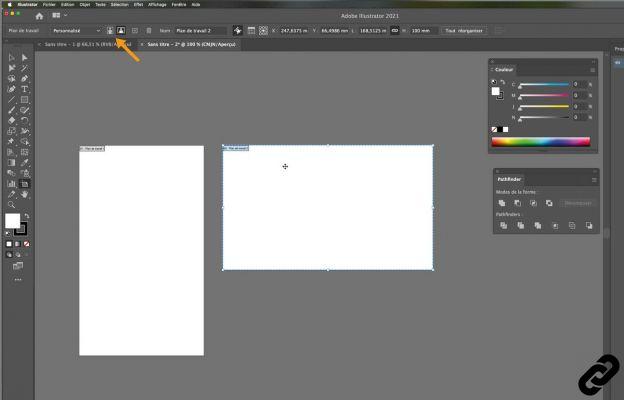This screenshot has height=400, width=624.
Task: Open the arrange documents layout icon
Action: (x=56, y=16)
